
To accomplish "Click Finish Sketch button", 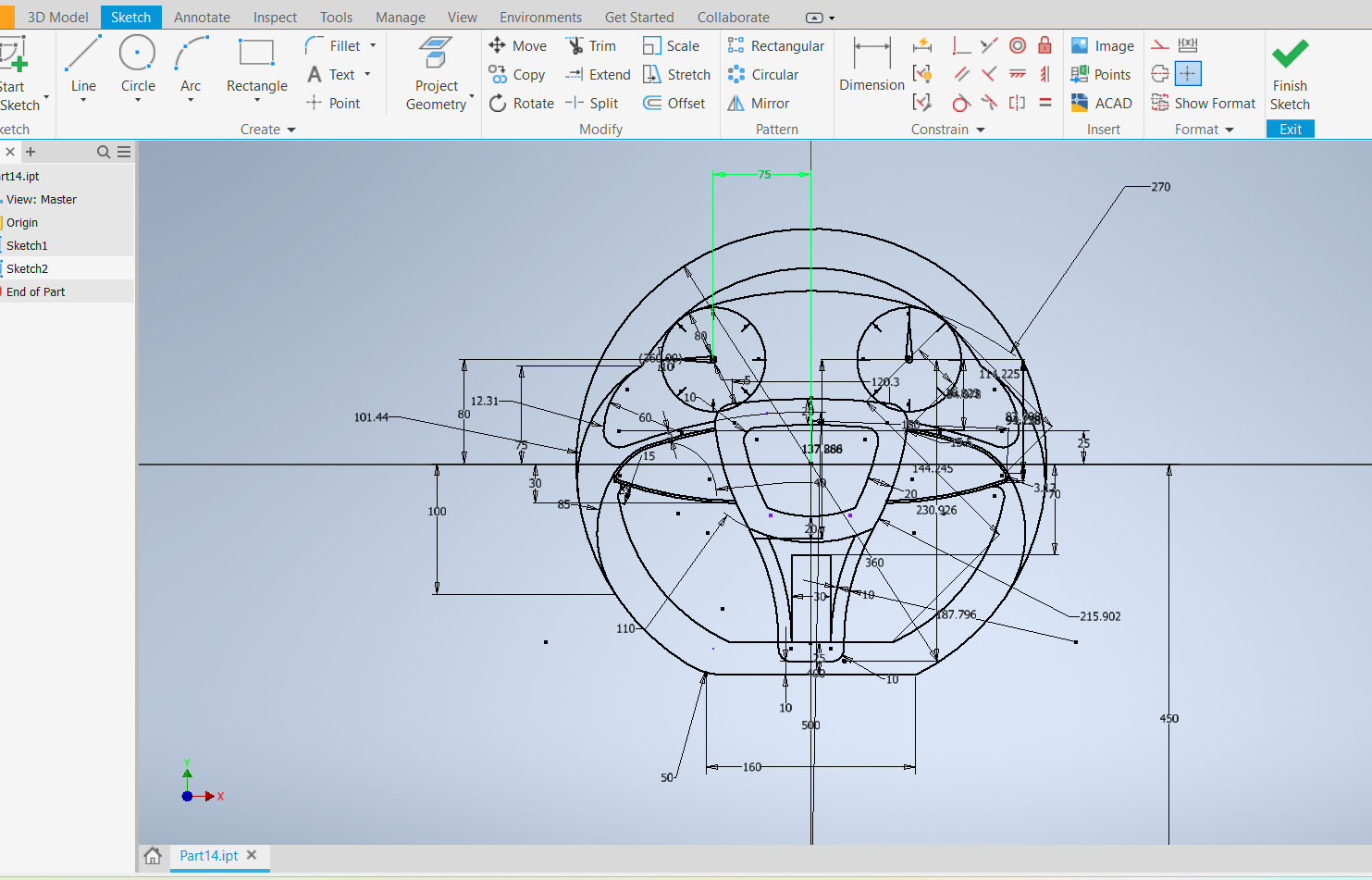I will click(1290, 75).
